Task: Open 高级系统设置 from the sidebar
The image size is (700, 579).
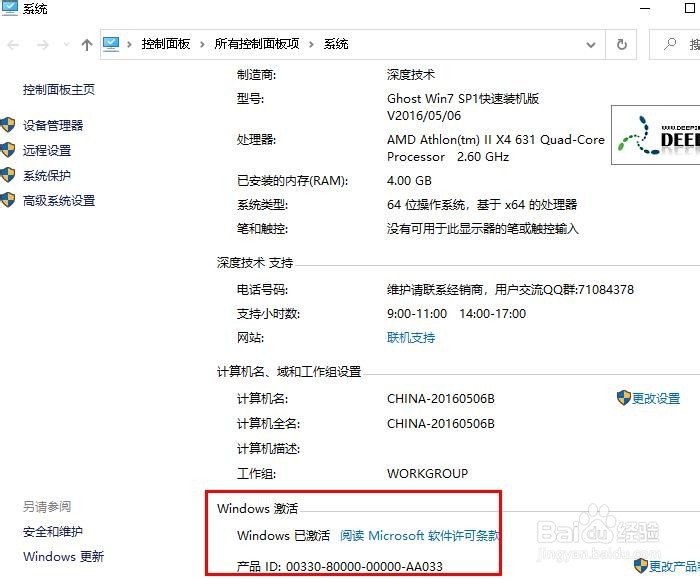Action: click(x=59, y=200)
